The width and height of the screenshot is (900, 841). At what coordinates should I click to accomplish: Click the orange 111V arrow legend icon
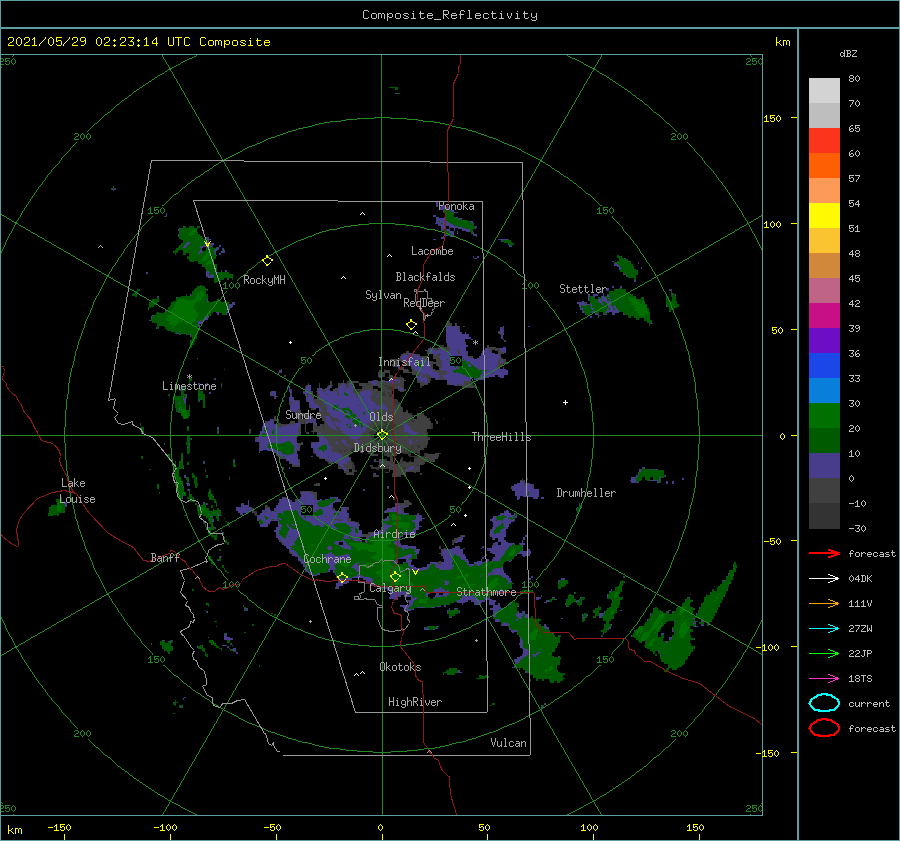[x=824, y=603]
